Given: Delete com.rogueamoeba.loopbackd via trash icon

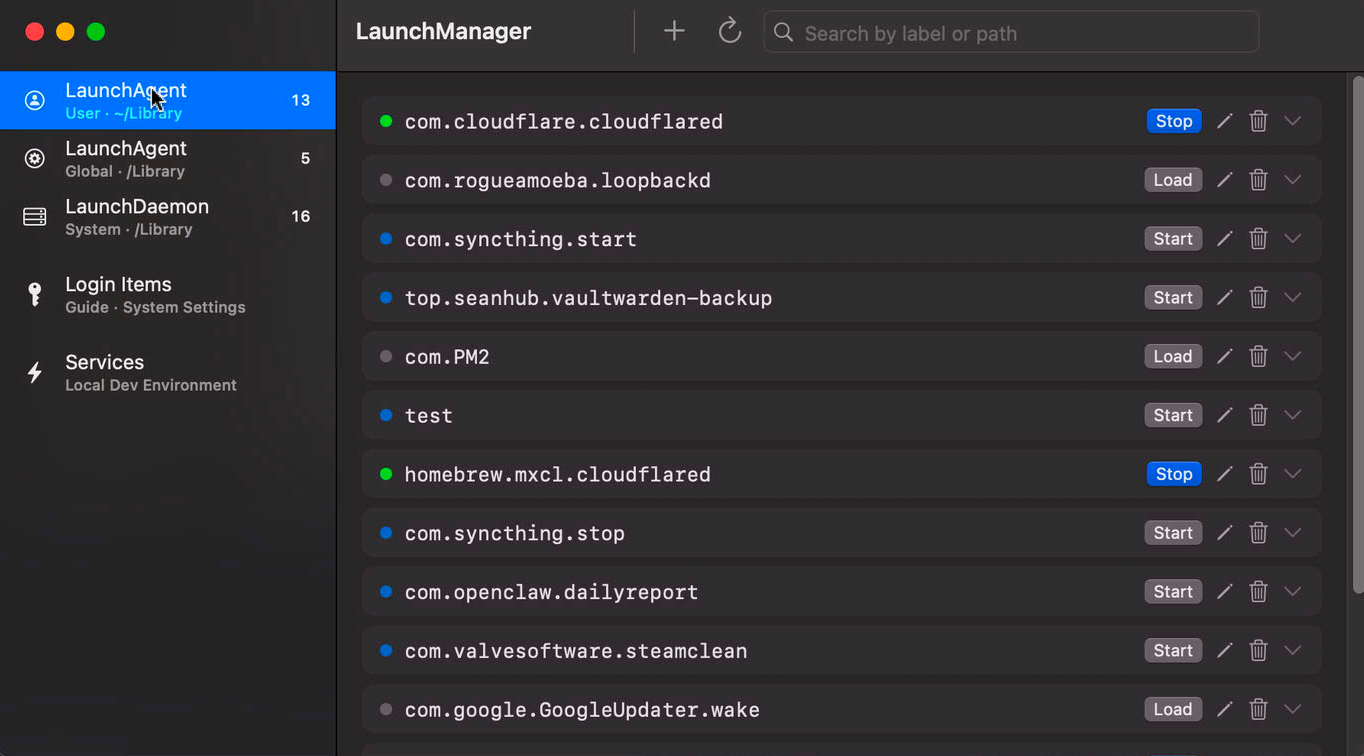Looking at the screenshot, I should coord(1259,180).
